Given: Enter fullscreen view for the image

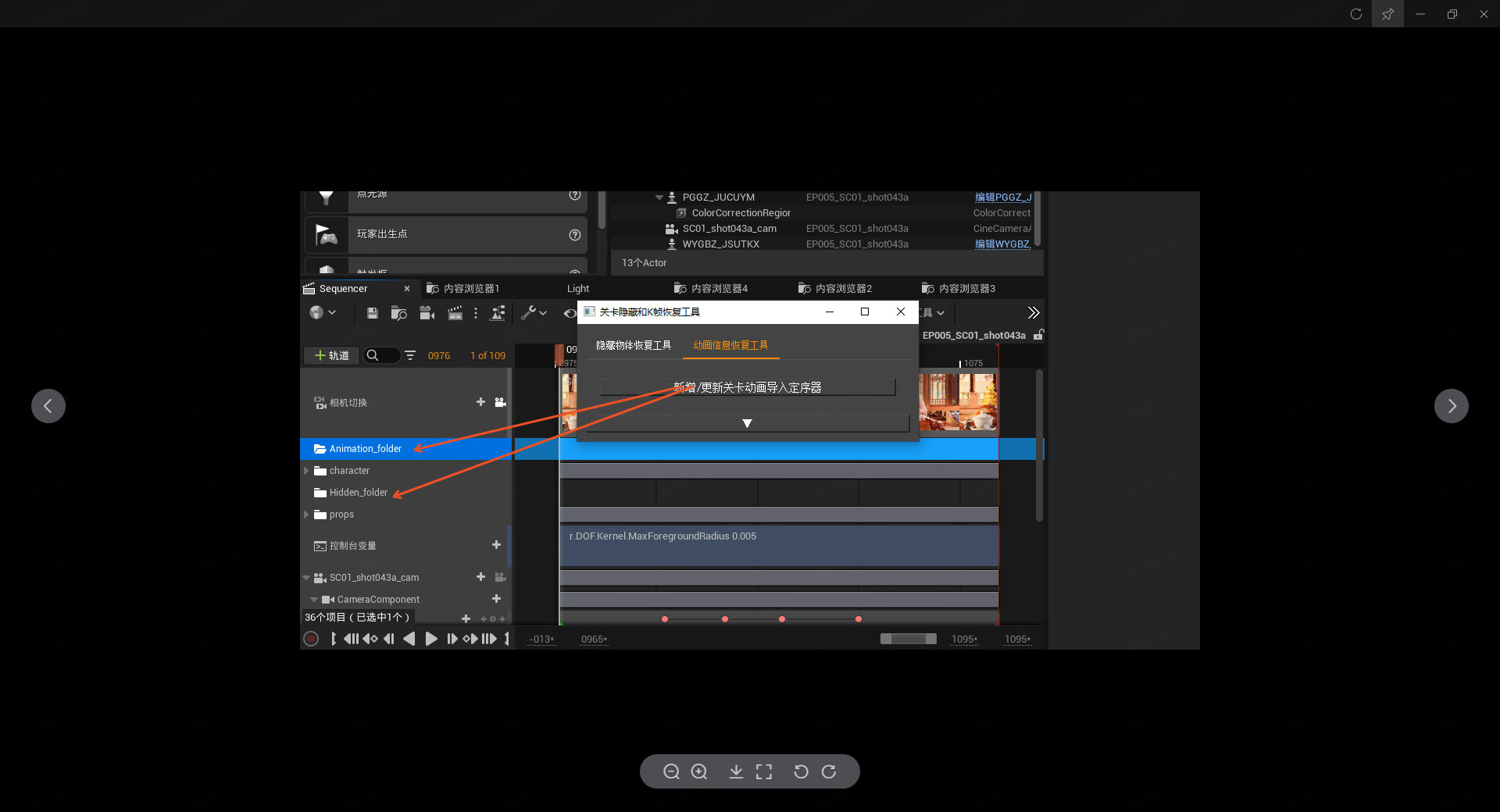Looking at the screenshot, I should (764, 771).
